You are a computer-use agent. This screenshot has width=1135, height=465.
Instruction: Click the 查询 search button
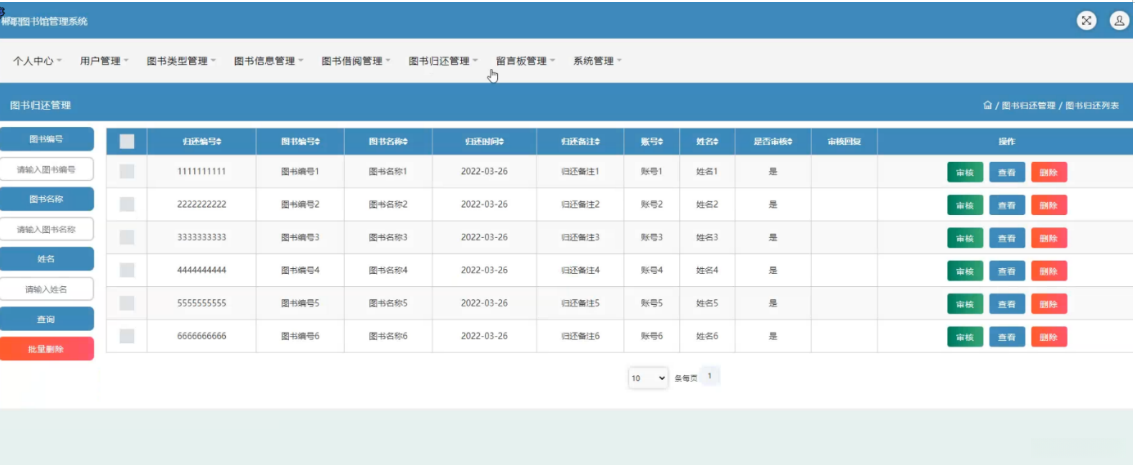point(46,319)
